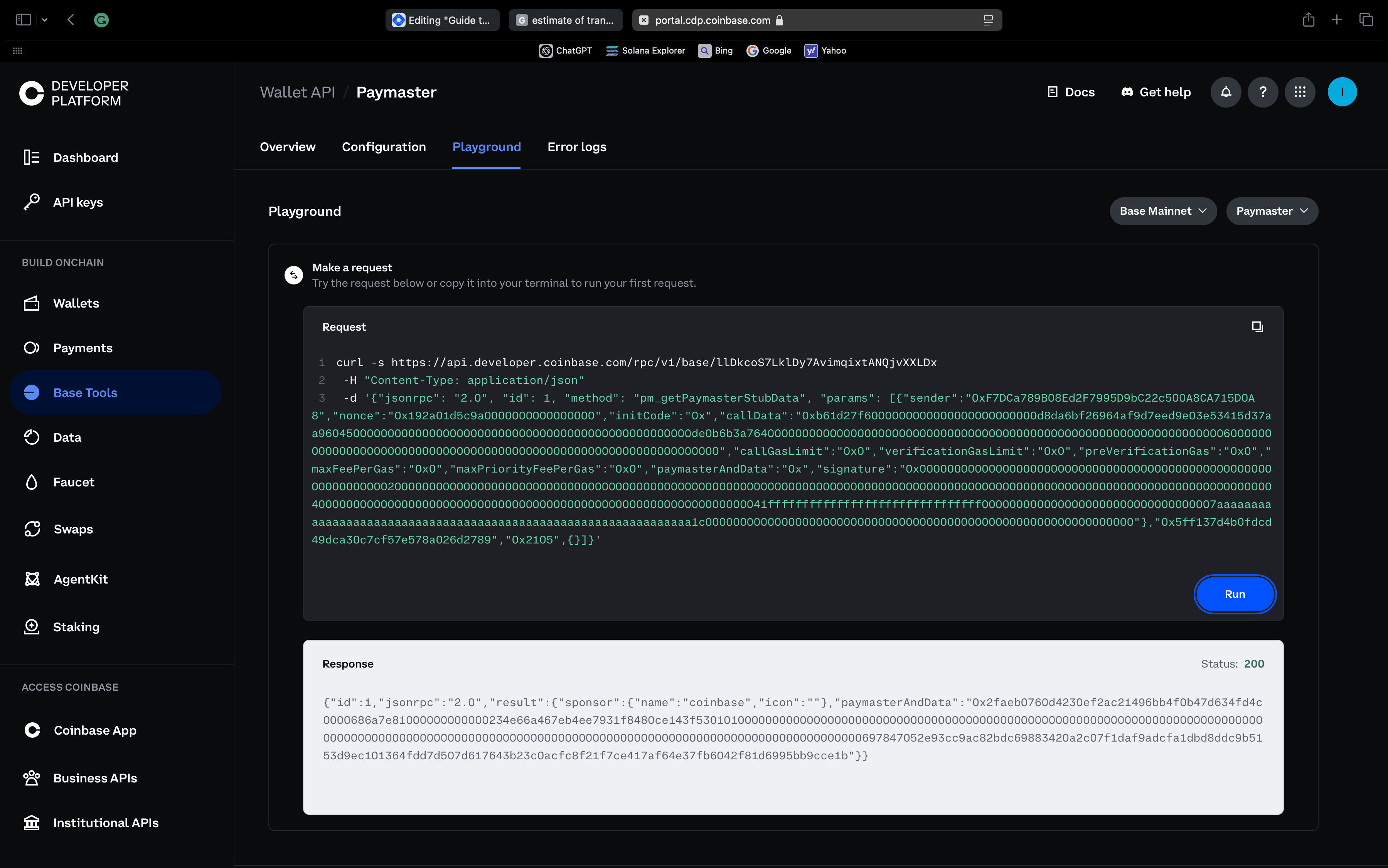Viewport: 1388px width, 868px height.
Task: Open the Faucet page
Action: 115,482
